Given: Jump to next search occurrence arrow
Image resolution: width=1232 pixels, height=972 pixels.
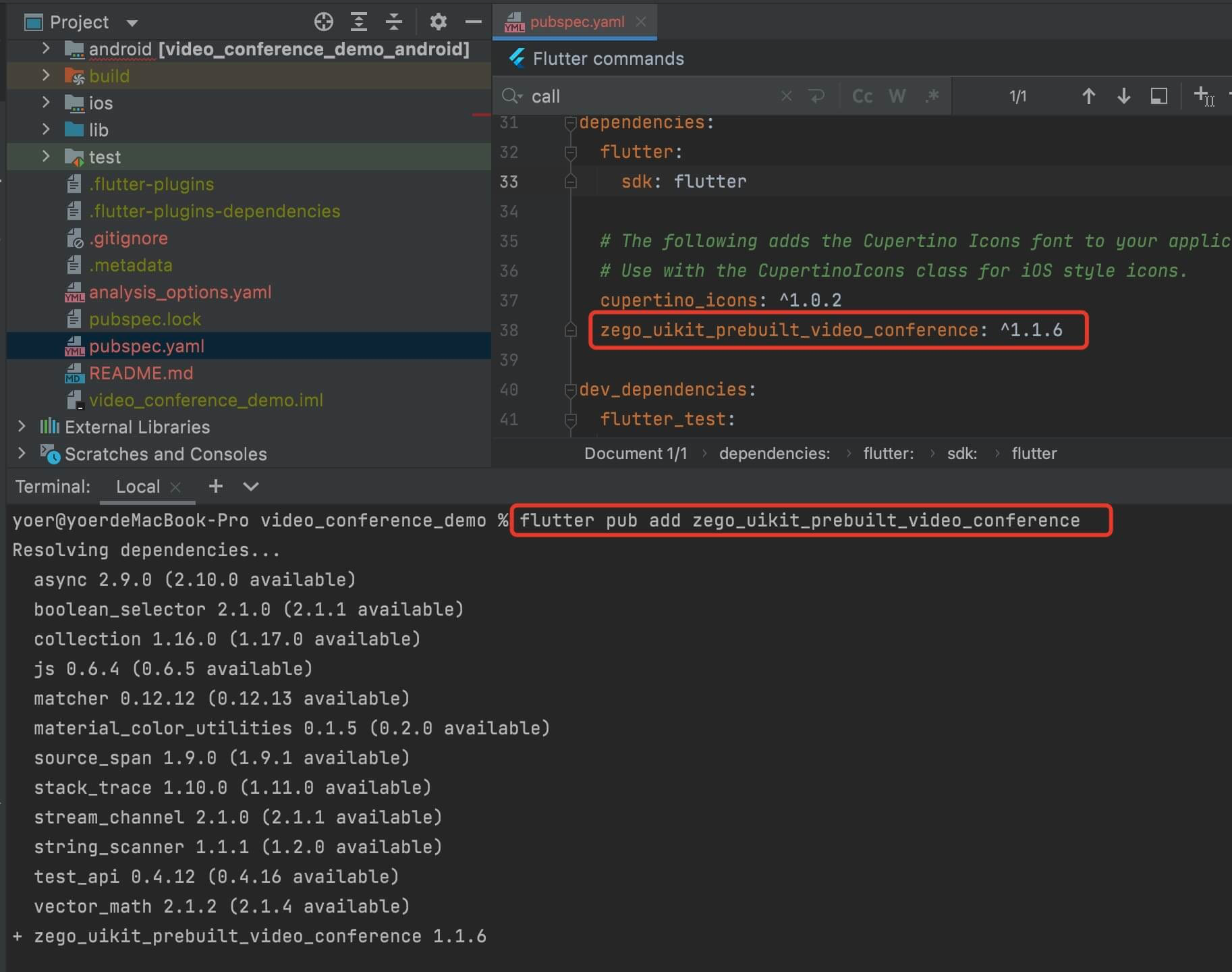Looking at the screenshot, I should (1123, 97).
